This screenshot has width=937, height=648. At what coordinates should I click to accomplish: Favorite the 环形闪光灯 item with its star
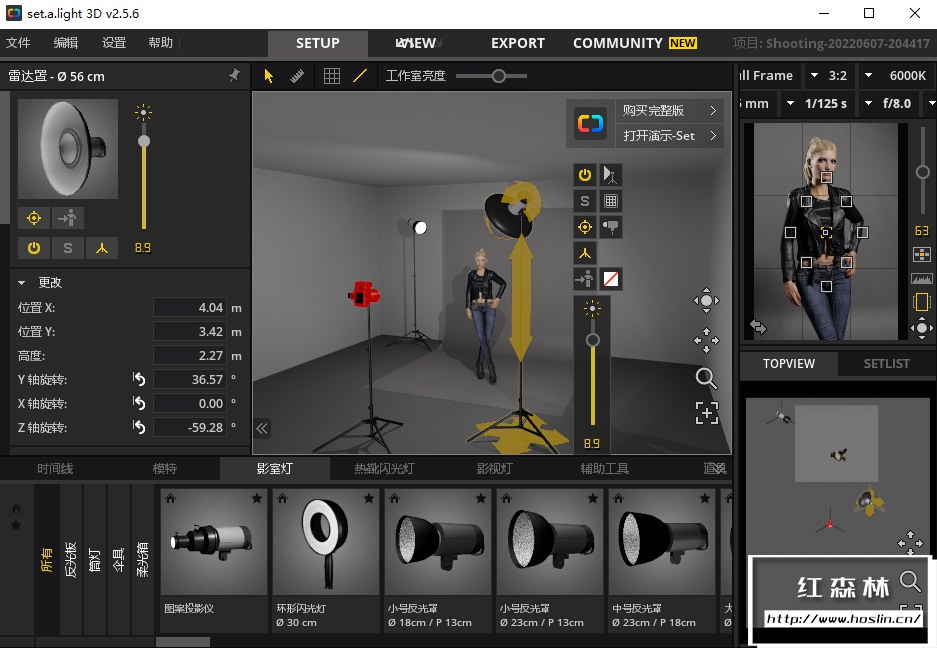369,498
